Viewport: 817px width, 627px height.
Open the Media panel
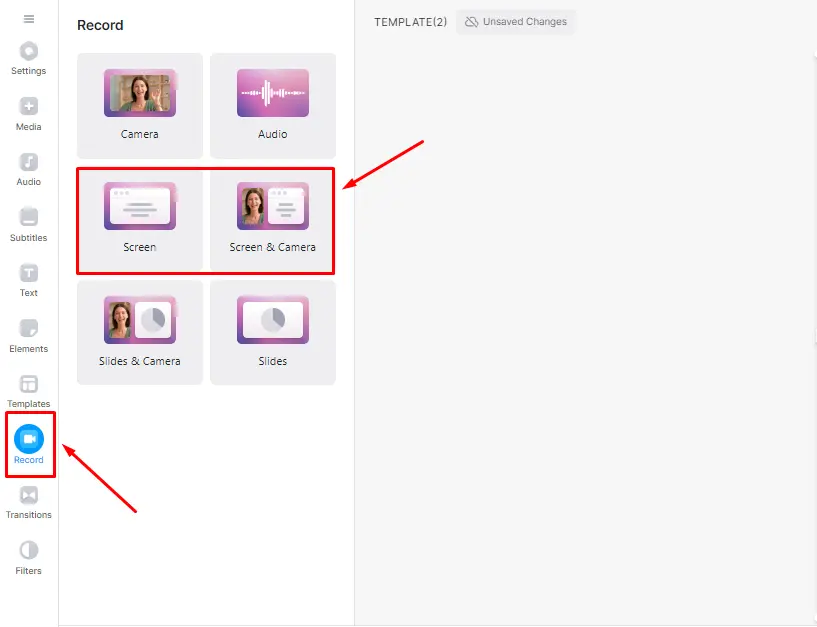coord(29,114)
